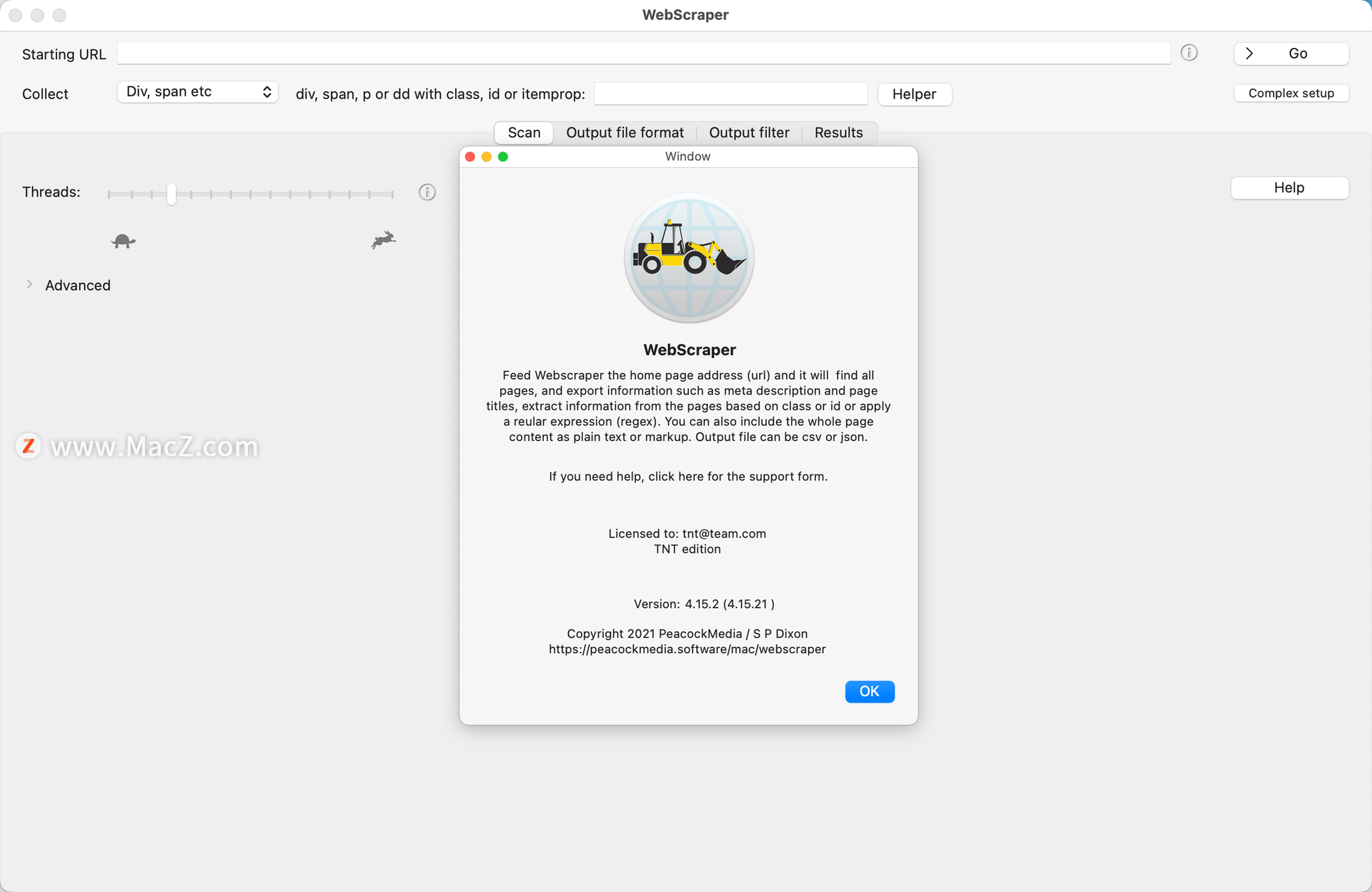Open the Collect 'Div, span etc' dropdown

[198, 92]
